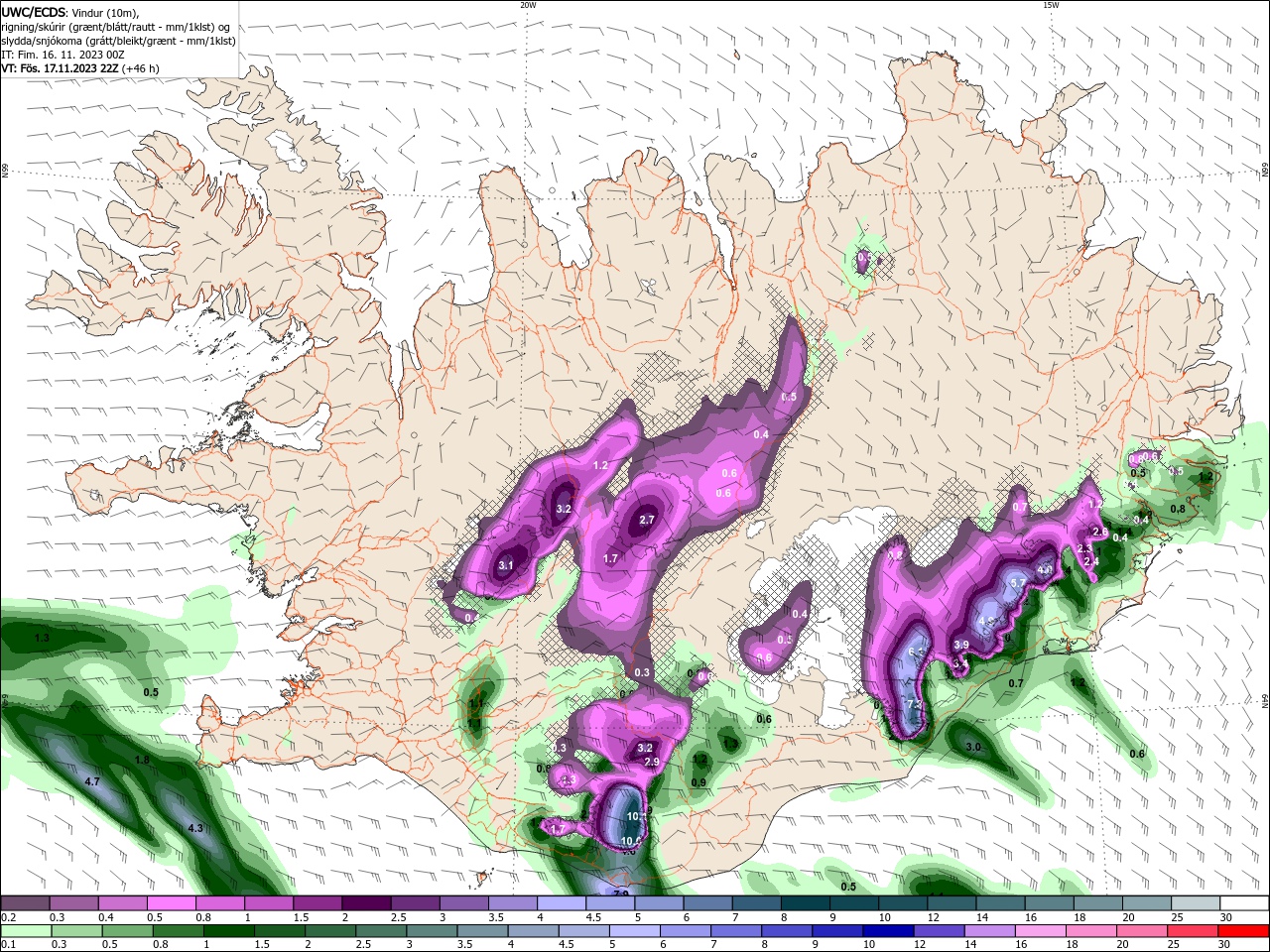Pick the white snow legend swatch labeled 30

tap(1245, 903)
